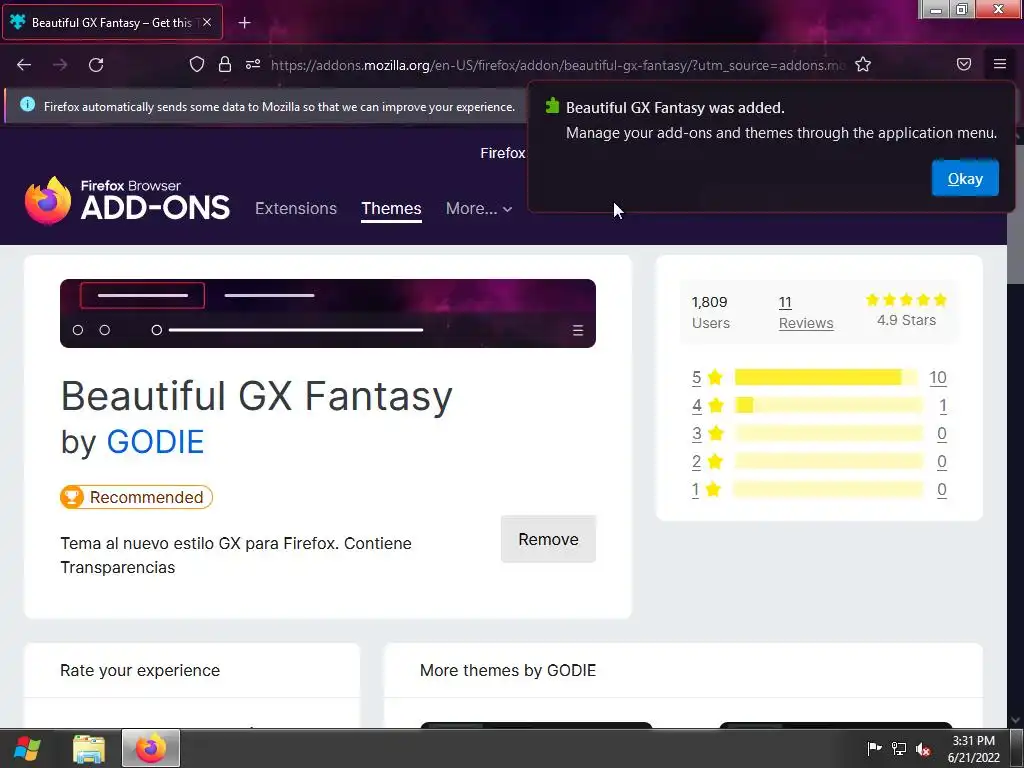This screenshot has width=1024, height=768.
Task: Click the Back navigation arrow
Action: point(24,65)
